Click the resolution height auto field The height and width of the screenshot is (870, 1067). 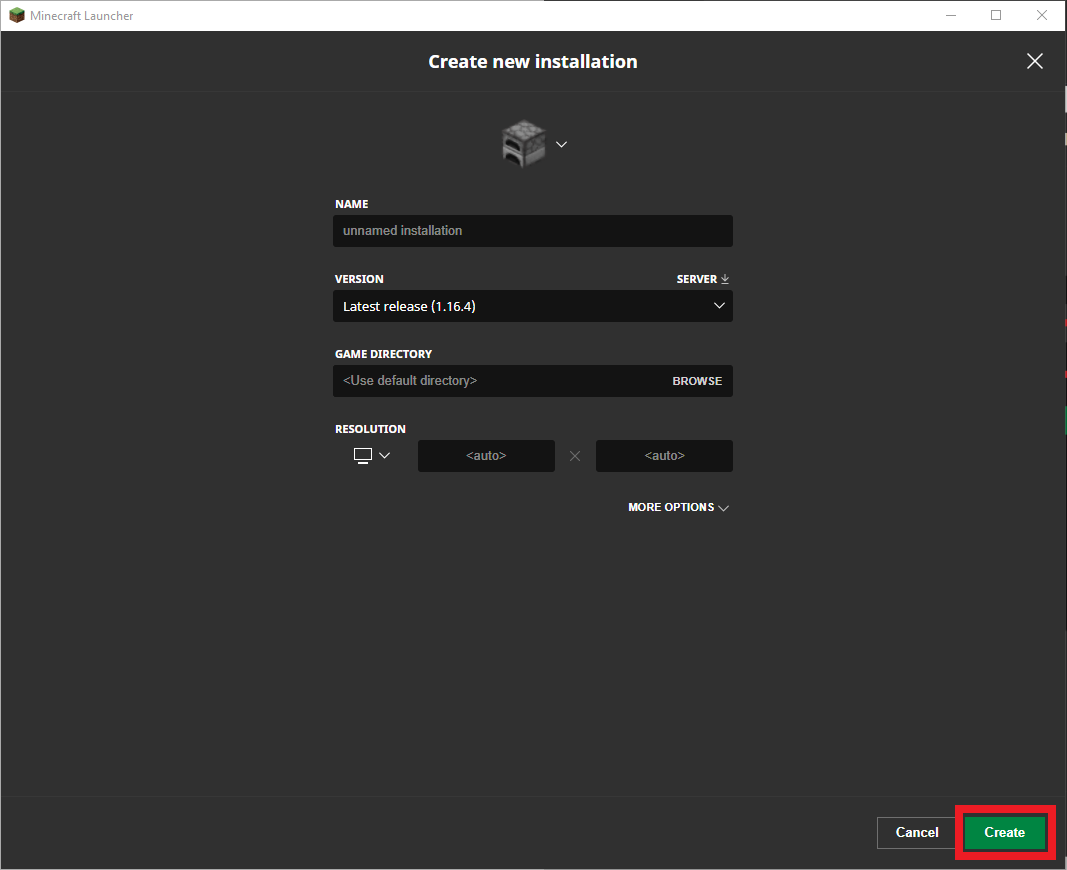pyautogui.click(x=664, y=456)
